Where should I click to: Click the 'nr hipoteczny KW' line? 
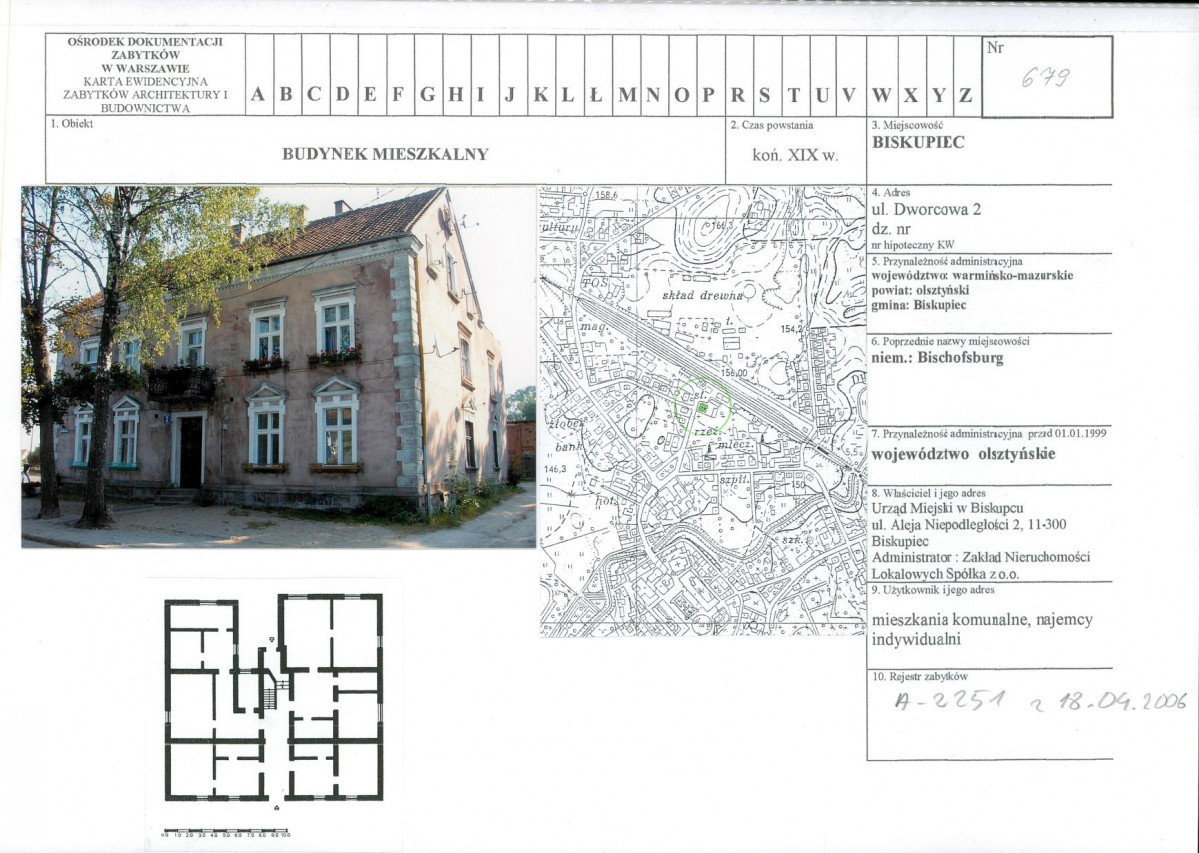[912, 245]
